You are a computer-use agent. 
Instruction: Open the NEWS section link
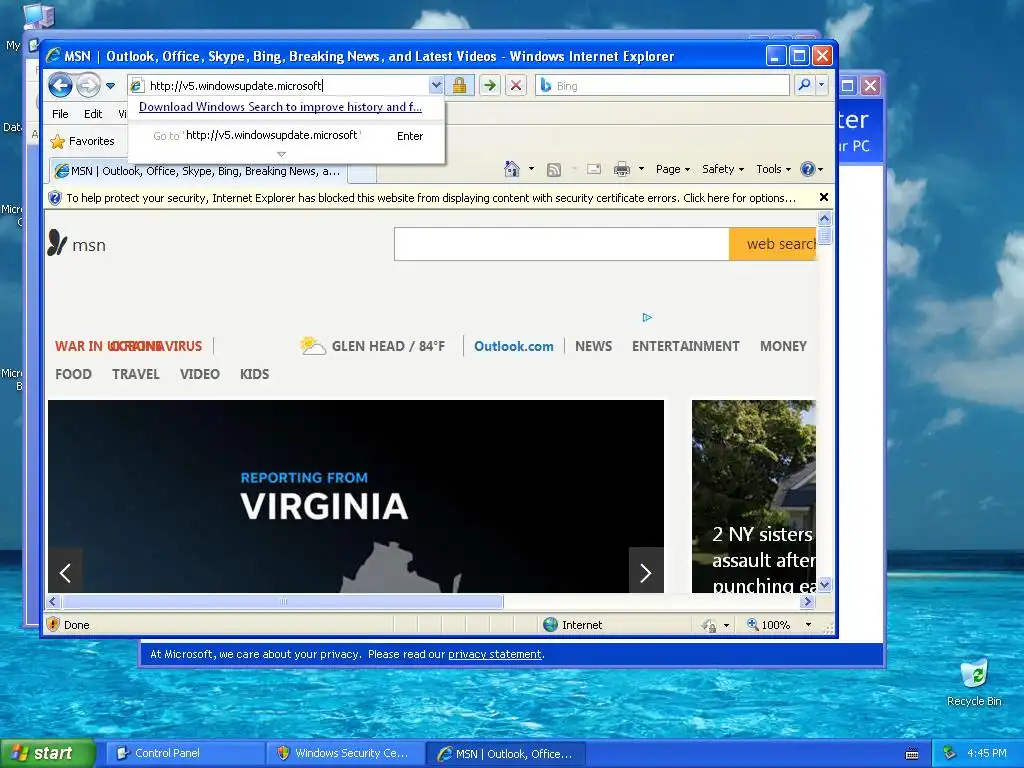[593, 346]
